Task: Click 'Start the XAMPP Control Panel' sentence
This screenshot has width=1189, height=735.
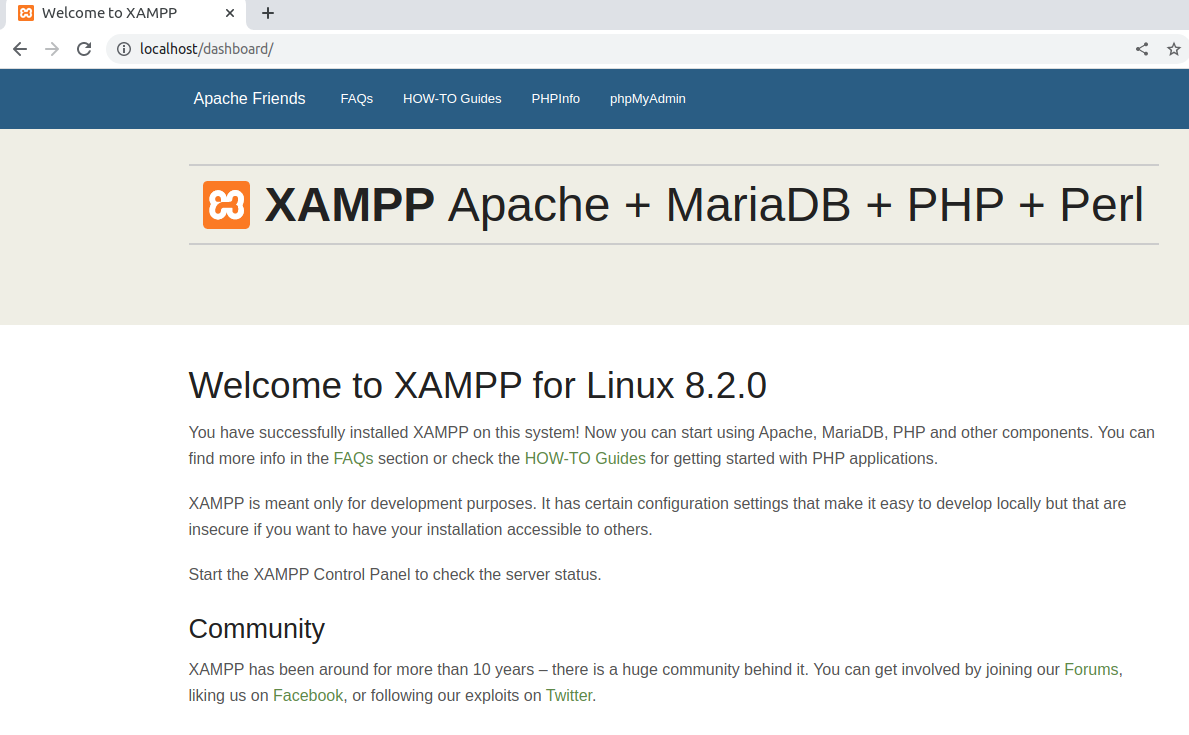Action: [394, 575]
